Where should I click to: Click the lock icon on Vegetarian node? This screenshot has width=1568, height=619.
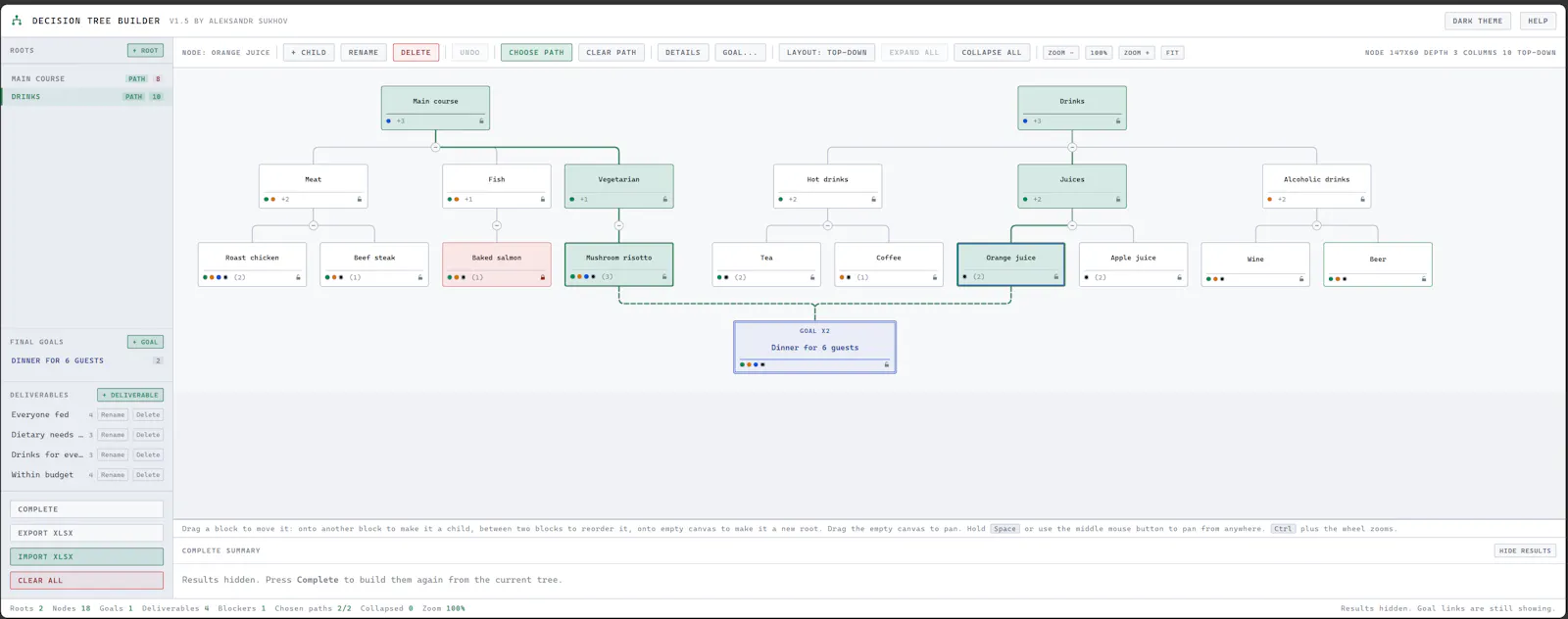pyautogui.click(x=664, y=200)
